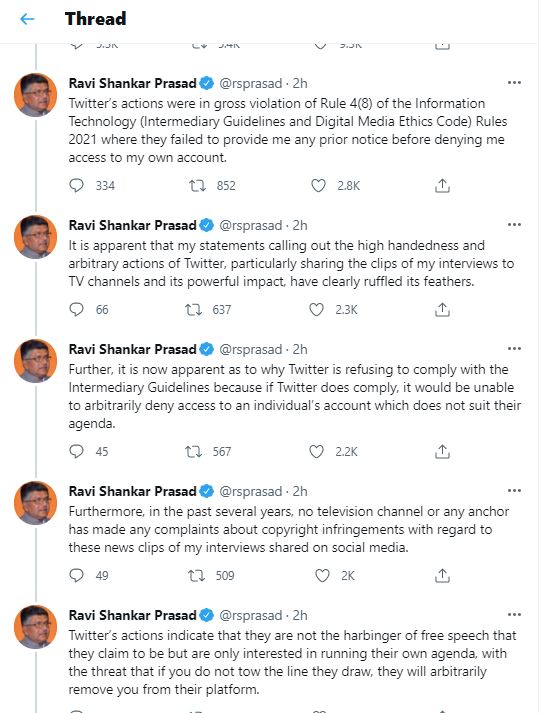The width and height of the screenshot is (546, 713).
Task: Like the tweet showing 2.3K likes
Action: (316, 310)
